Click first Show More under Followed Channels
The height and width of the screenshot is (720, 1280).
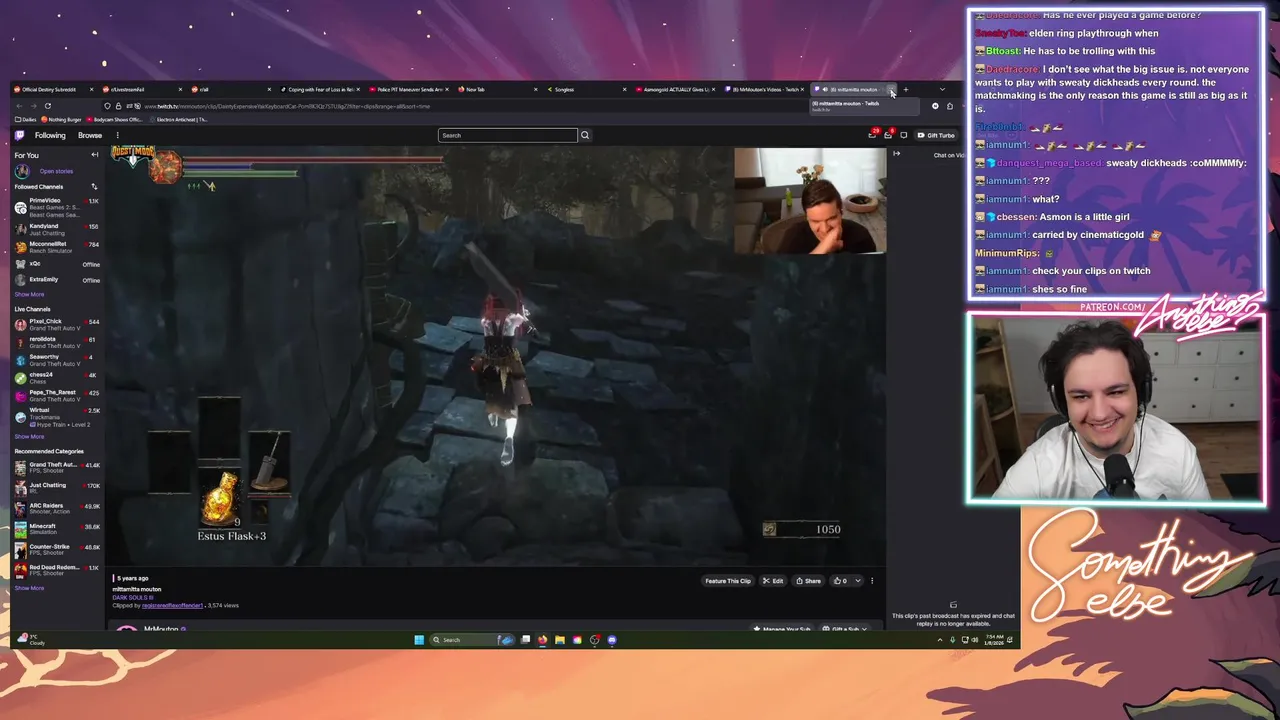[29, 294]
